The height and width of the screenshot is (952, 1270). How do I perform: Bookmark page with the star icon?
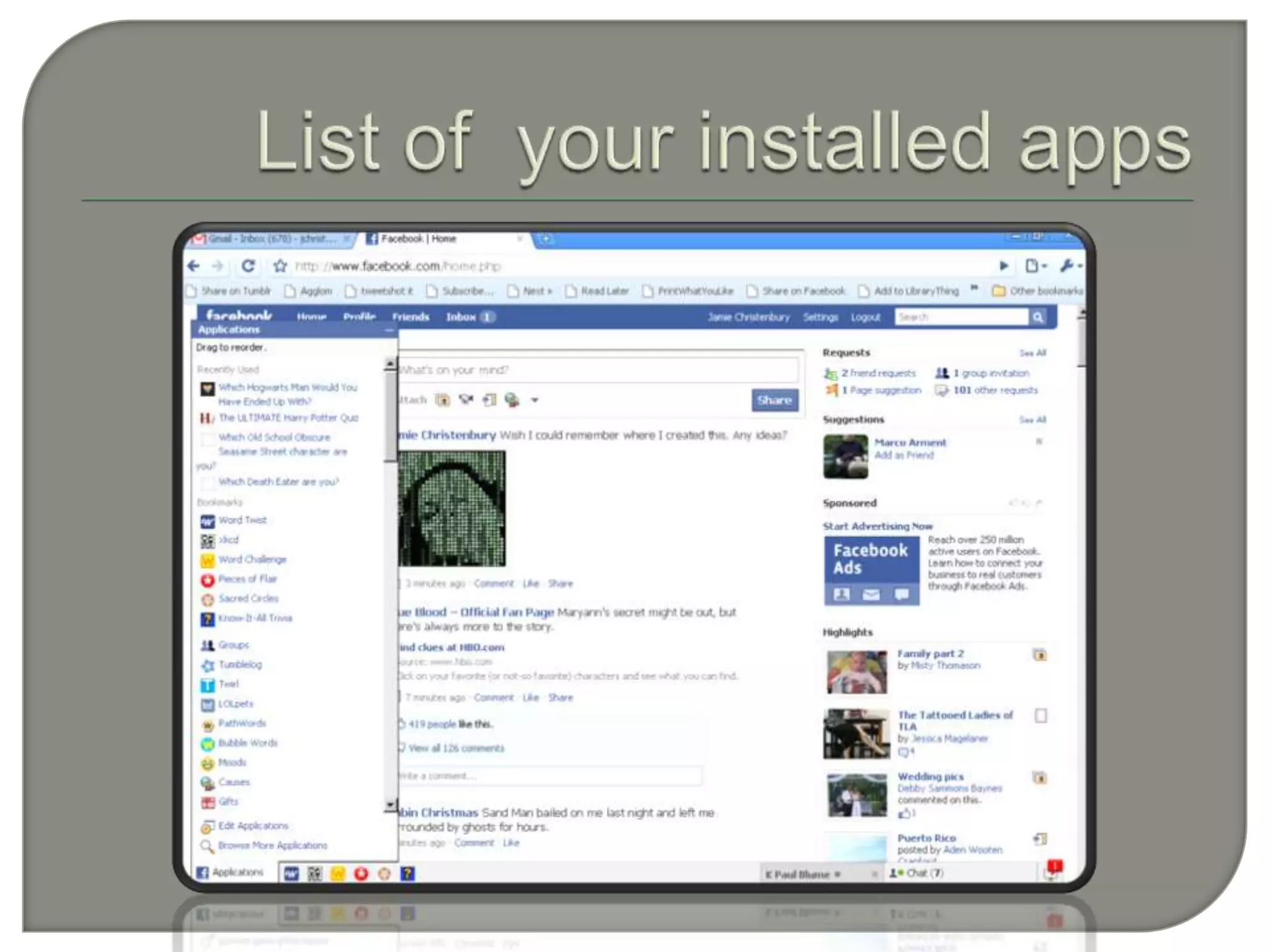coord(280,266)
